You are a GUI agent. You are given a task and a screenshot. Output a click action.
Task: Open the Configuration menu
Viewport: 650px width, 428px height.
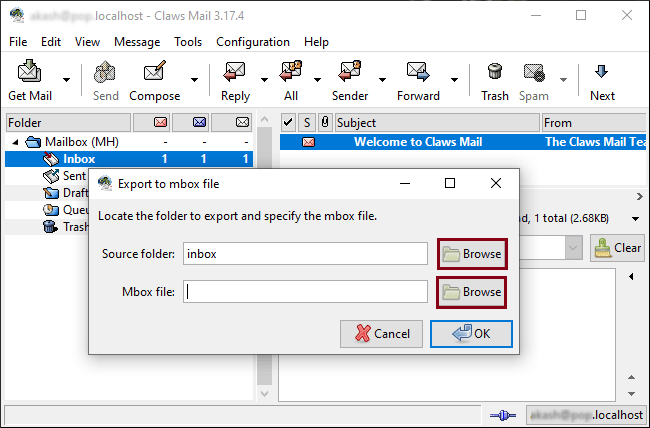(x=253, y=42)
